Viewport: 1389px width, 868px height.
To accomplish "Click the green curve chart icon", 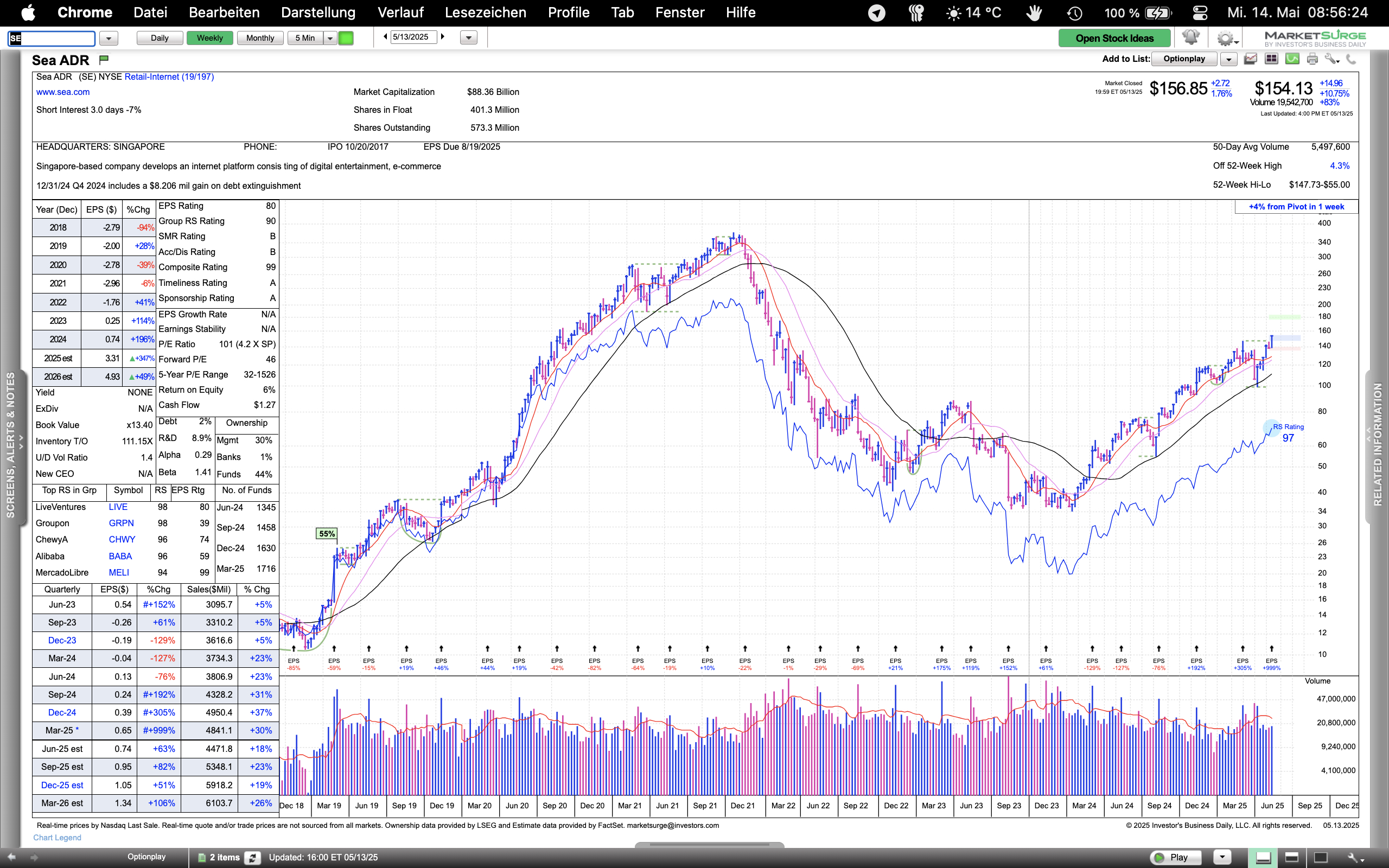I will coord(1292,59).
